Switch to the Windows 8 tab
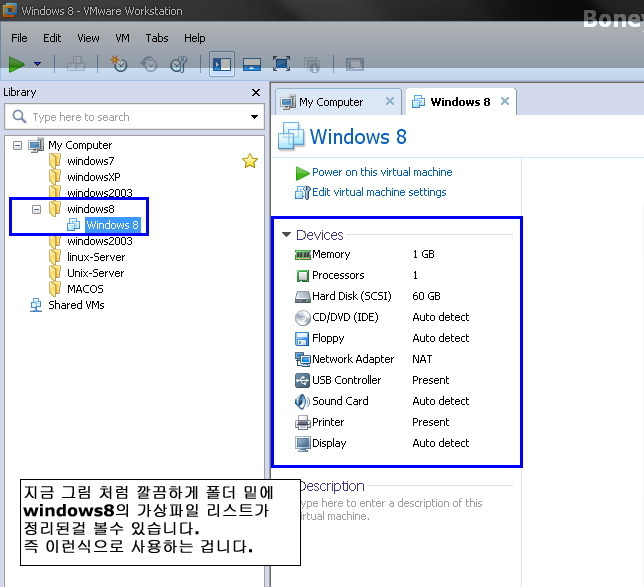This screenshot has height=587, width=644. pyautogui.click(x=460, y=102)
